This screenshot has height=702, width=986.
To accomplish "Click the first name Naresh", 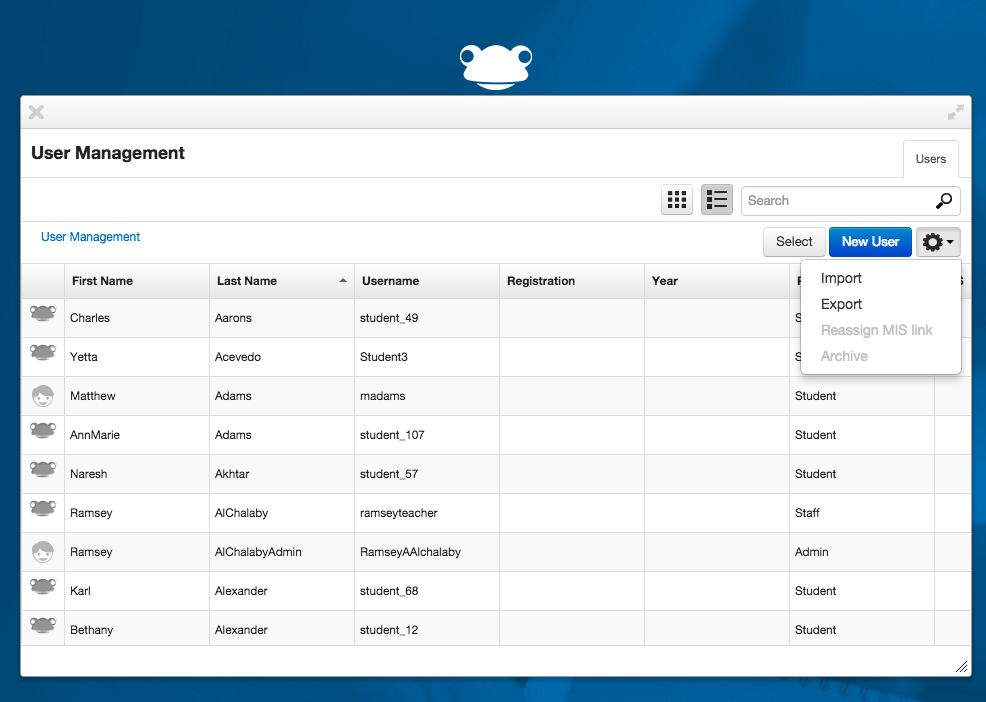I will pos(89,474).
